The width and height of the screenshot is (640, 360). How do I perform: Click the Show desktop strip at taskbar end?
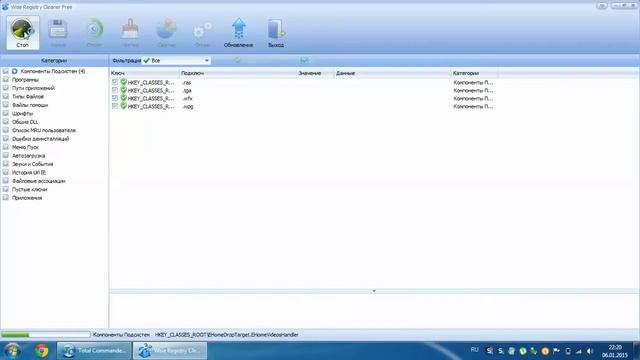[x=637, y=351]
